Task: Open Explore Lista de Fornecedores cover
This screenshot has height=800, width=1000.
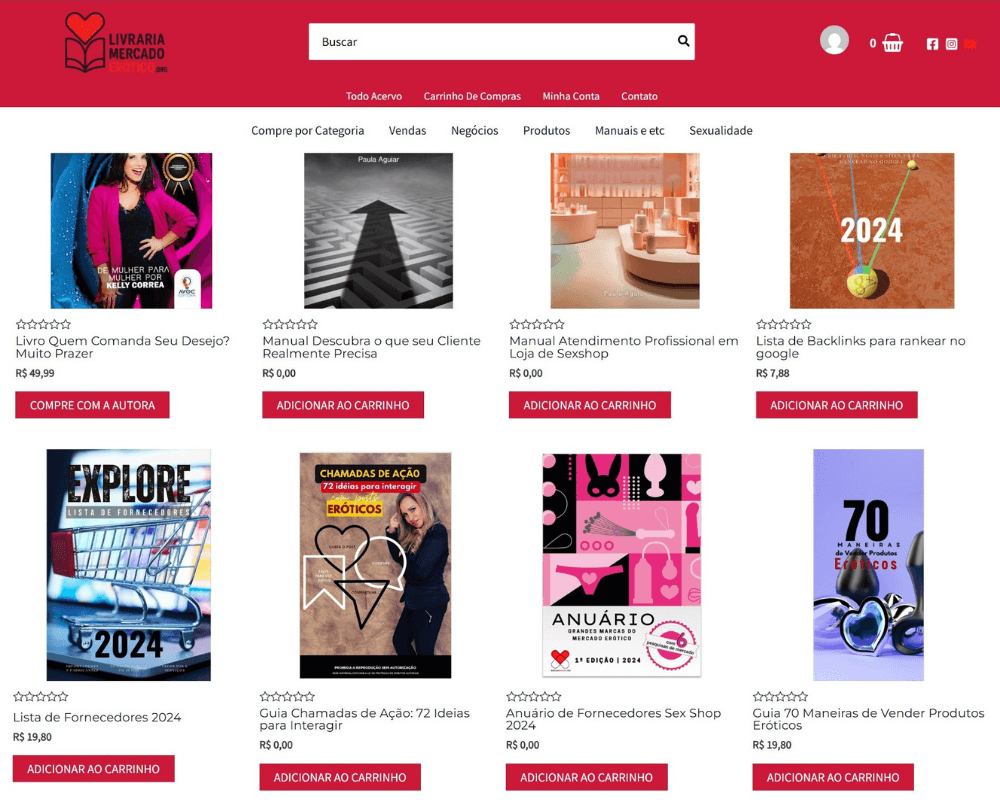Action: pyautogui.click(x=129, y=565)
